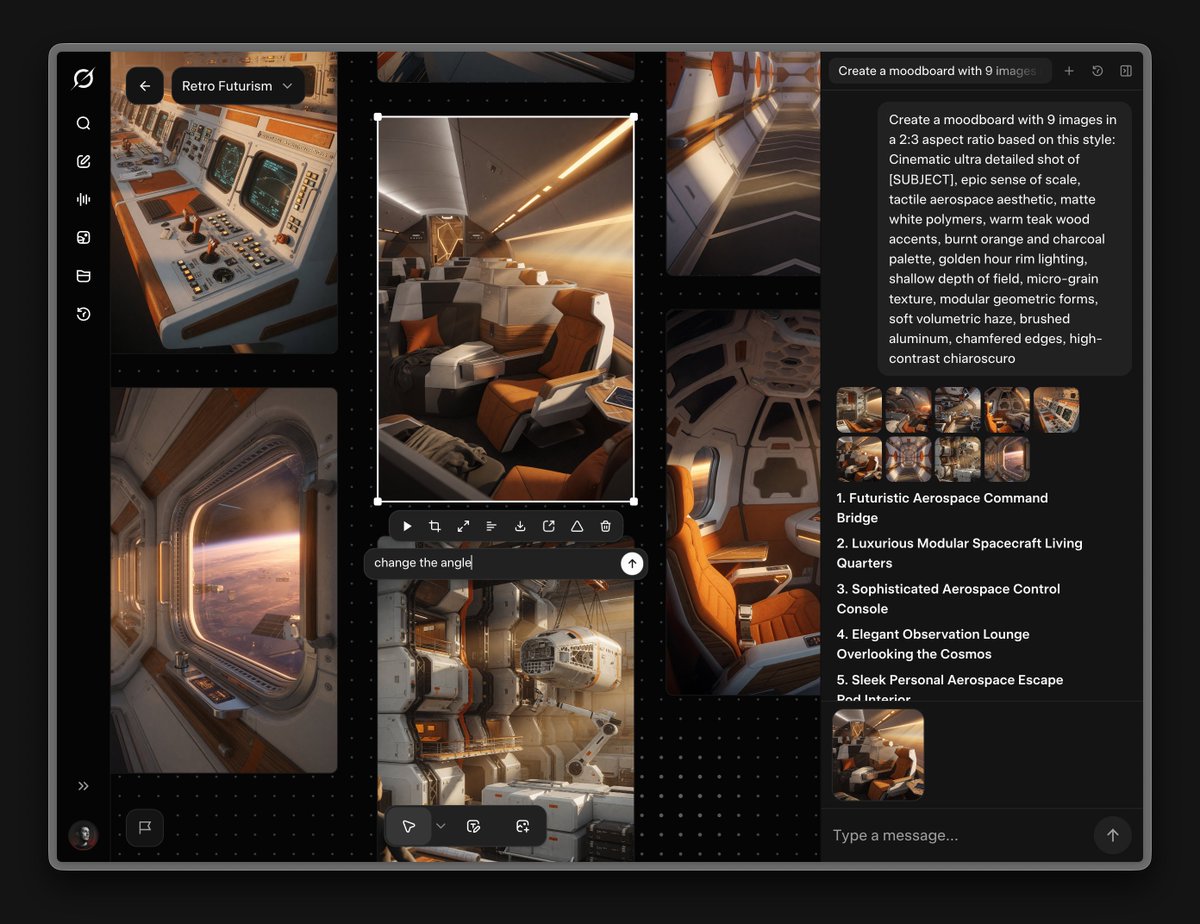Open history from the left sidebar
This screenshot has height=924, width=1200.
tap(83, 314)
